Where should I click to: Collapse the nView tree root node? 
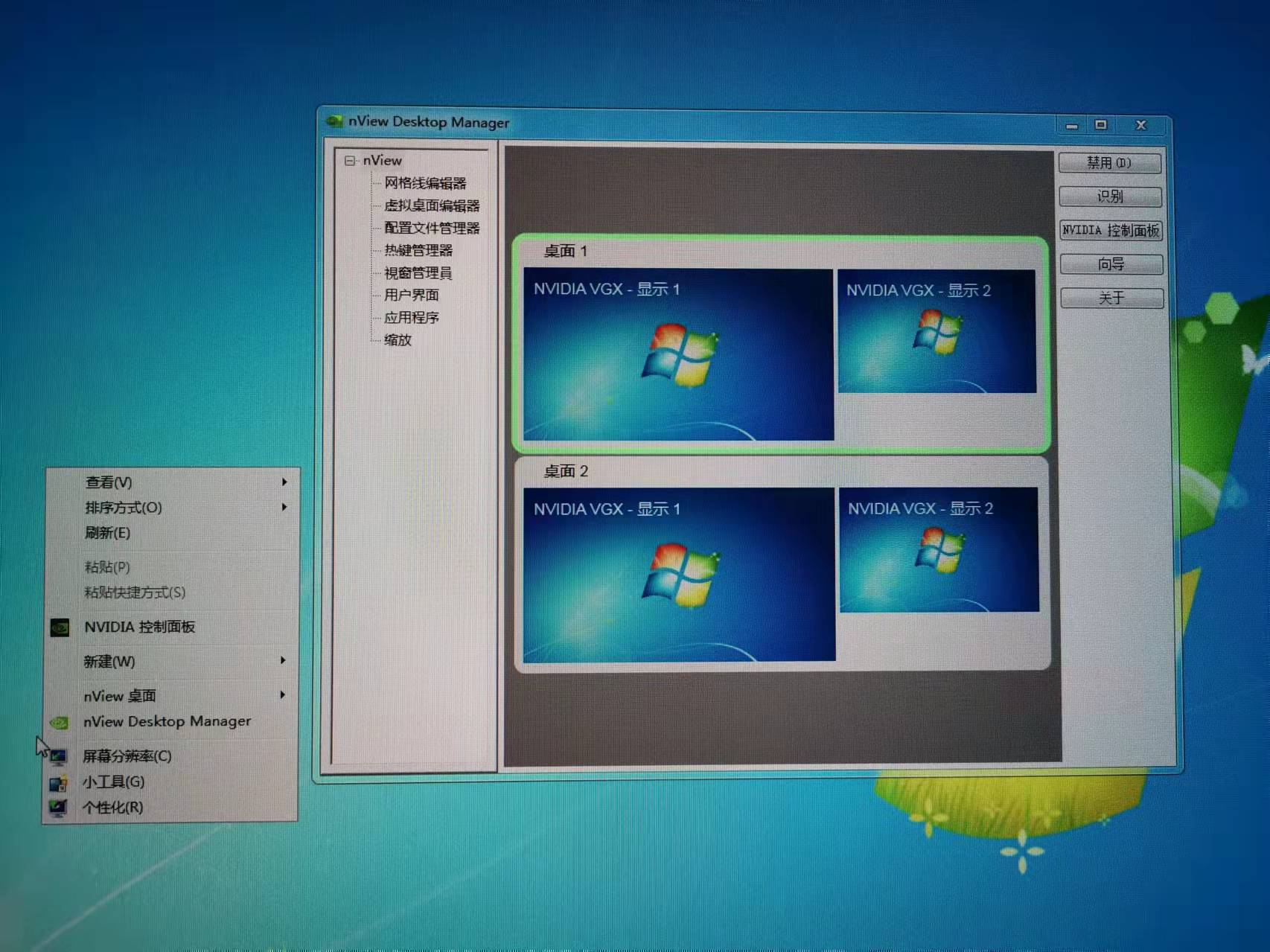click(x=350, y=161)
